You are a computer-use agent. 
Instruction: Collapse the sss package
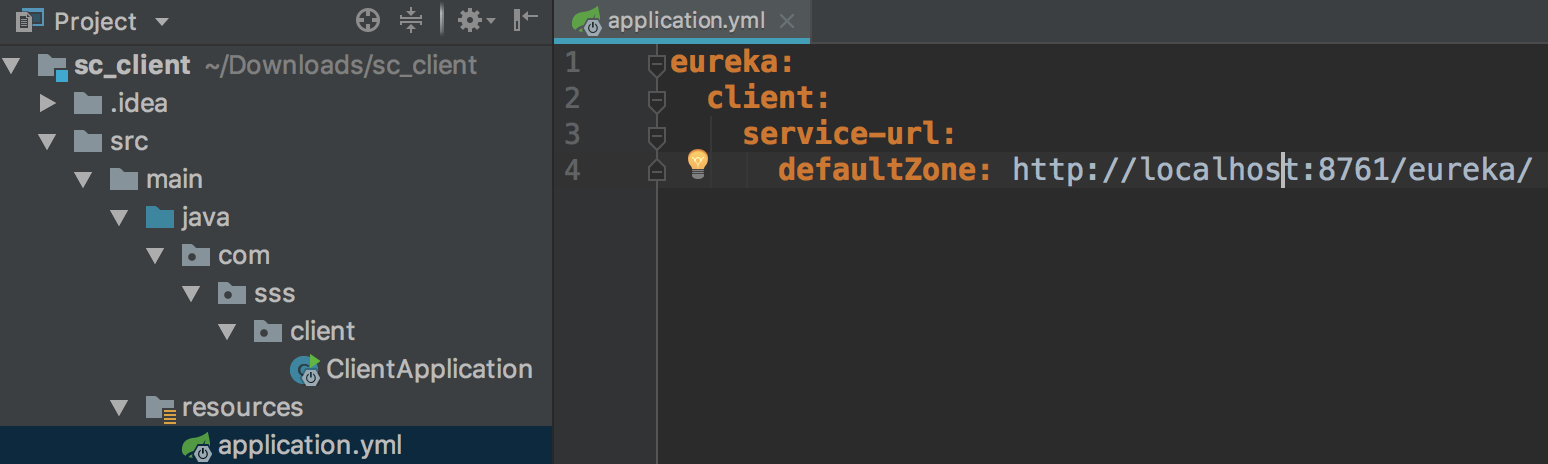(x=192, y=294)
